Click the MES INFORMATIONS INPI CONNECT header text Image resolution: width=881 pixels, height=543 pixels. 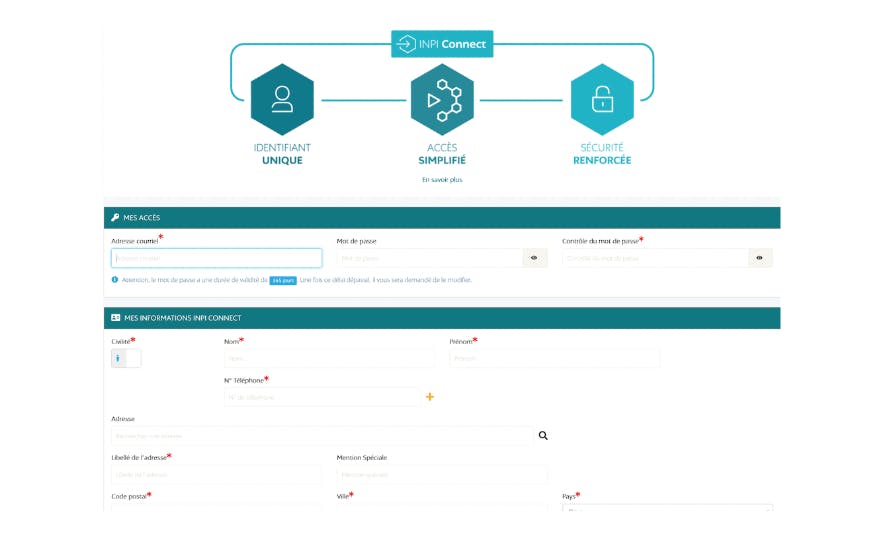point(183,318)
